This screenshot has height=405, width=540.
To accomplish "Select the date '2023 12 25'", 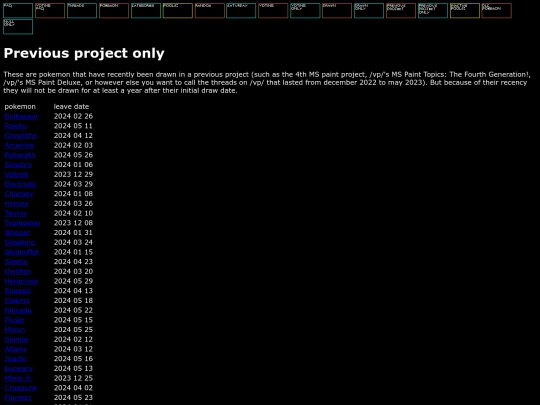I will click(x=73, y=378).
